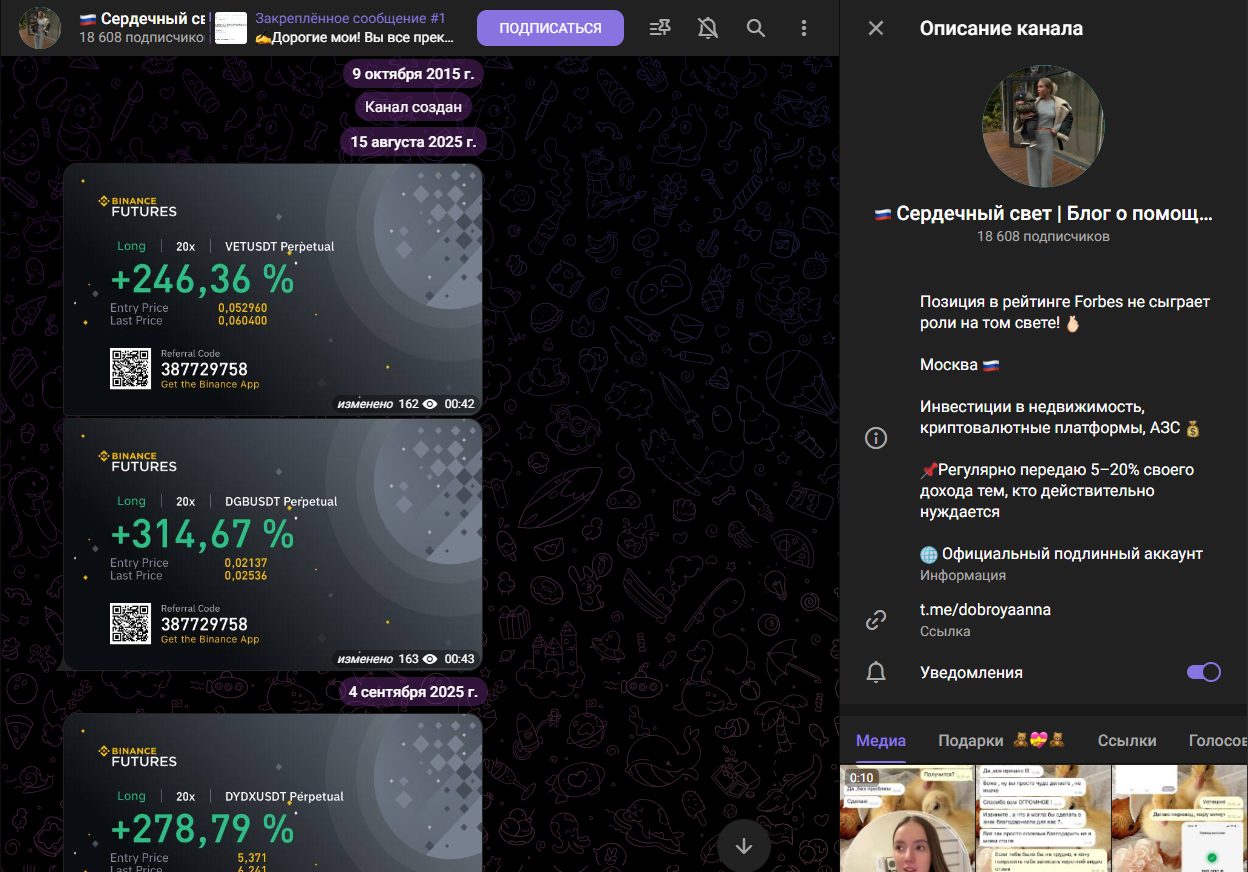Click the Официальный подлинный аккаунт text
Viewport: 1248px width, 872px height.
click(x=1061, y=553)
